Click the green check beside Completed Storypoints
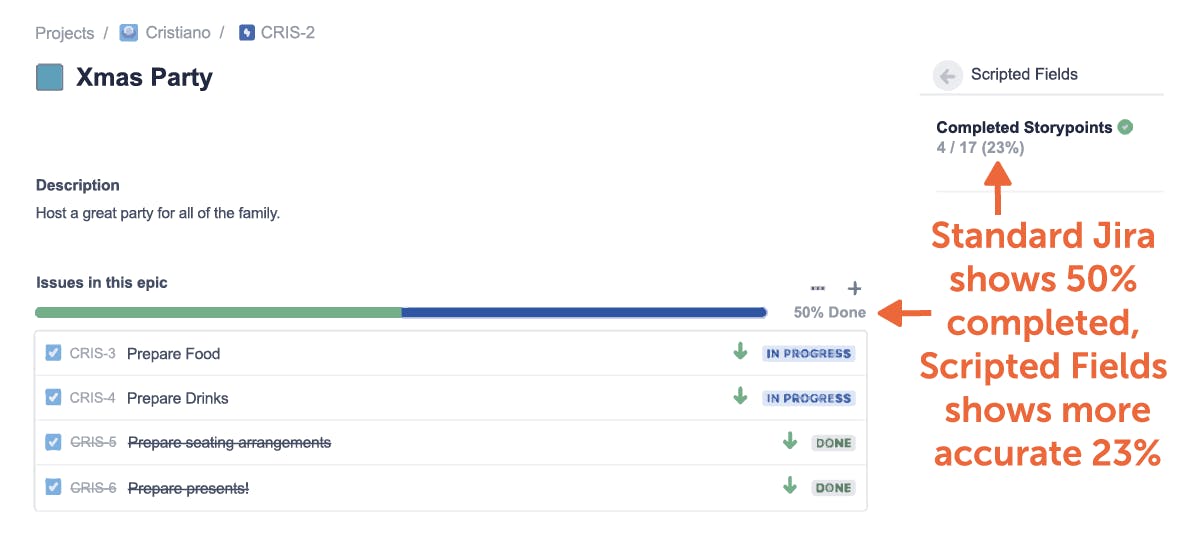The height and width of the screenshot is (536, 1200). 1125,127
